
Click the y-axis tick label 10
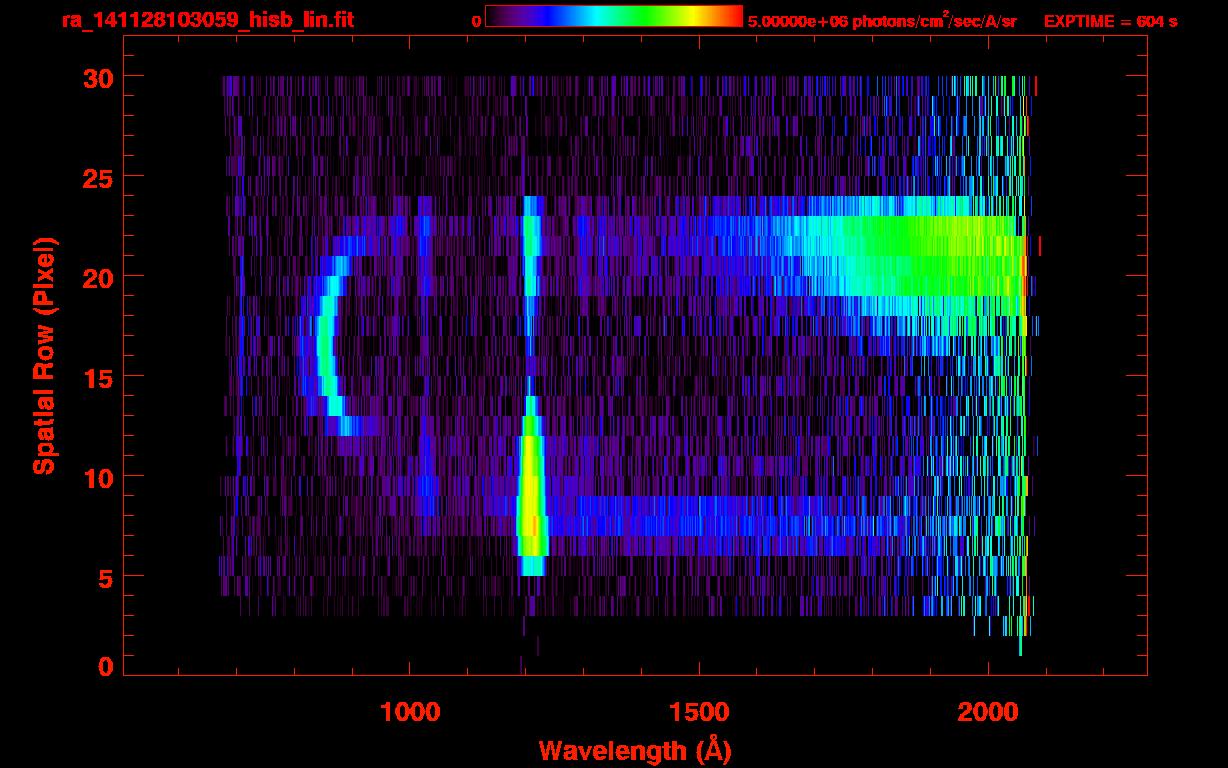(x=99, y=477)
